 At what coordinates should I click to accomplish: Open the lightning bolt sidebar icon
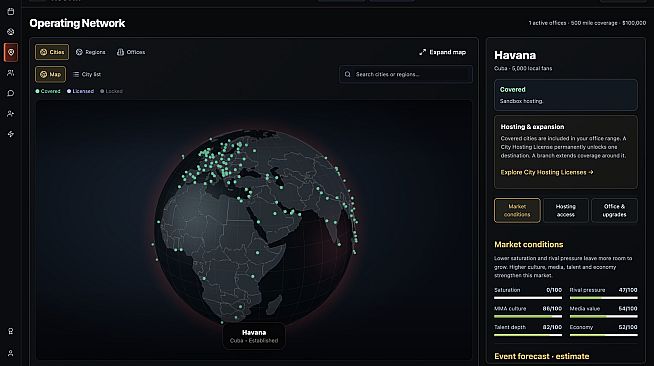10,134
